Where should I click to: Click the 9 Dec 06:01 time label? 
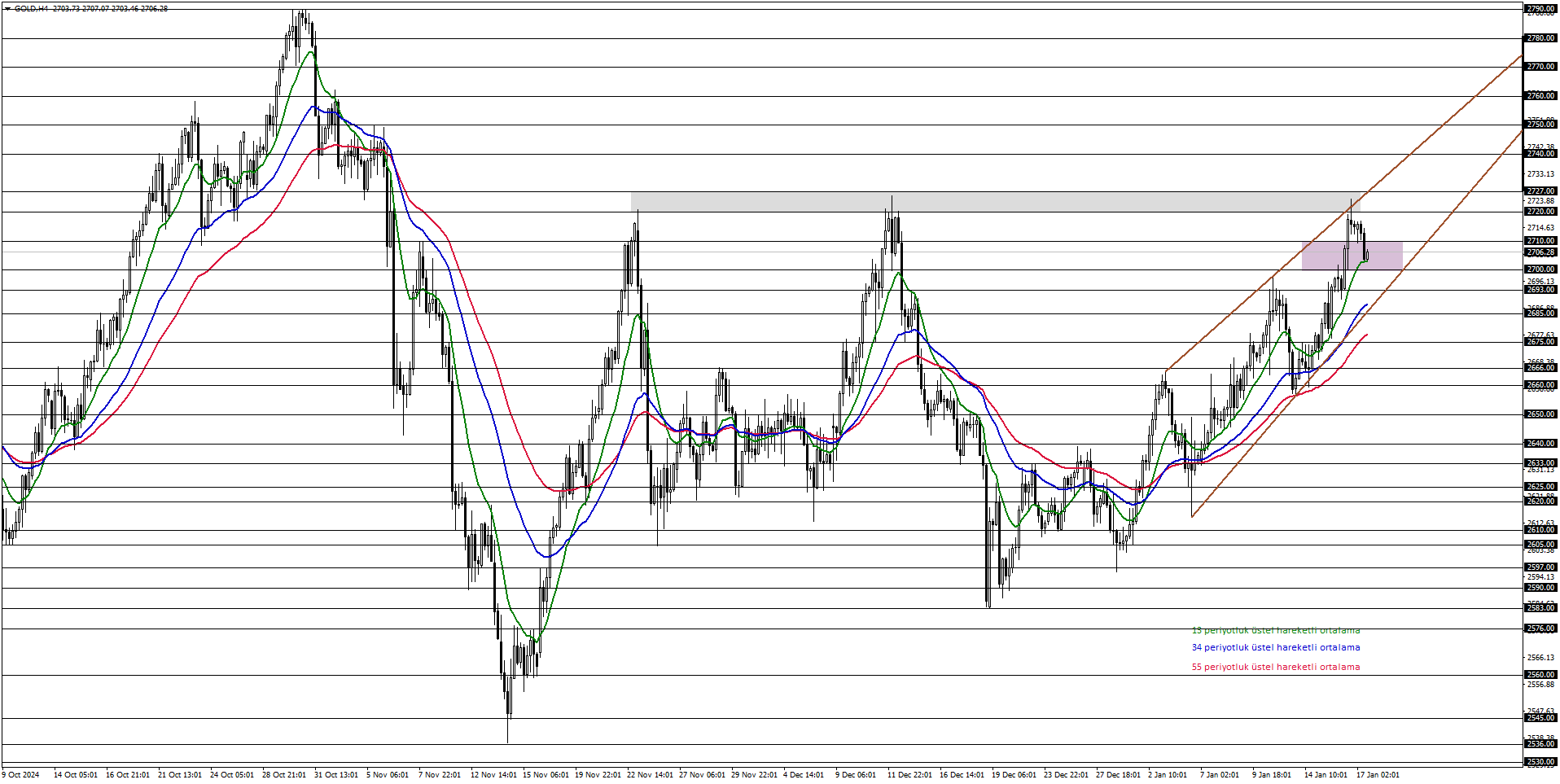tap(856, 775)
